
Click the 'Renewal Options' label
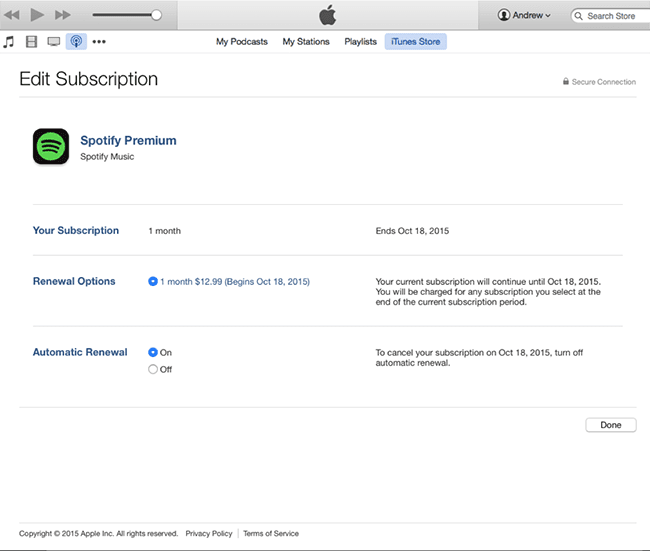coord(74,281)
